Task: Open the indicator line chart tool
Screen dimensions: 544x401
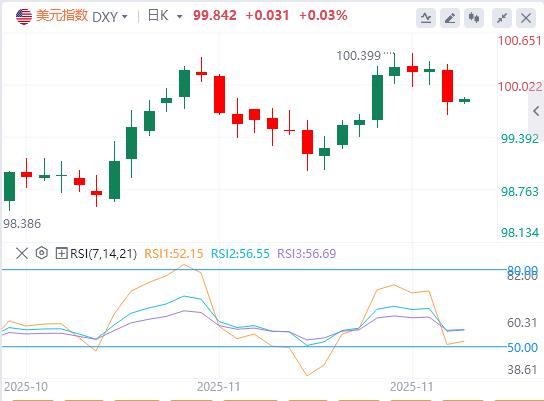Action: tap(426, 17)
